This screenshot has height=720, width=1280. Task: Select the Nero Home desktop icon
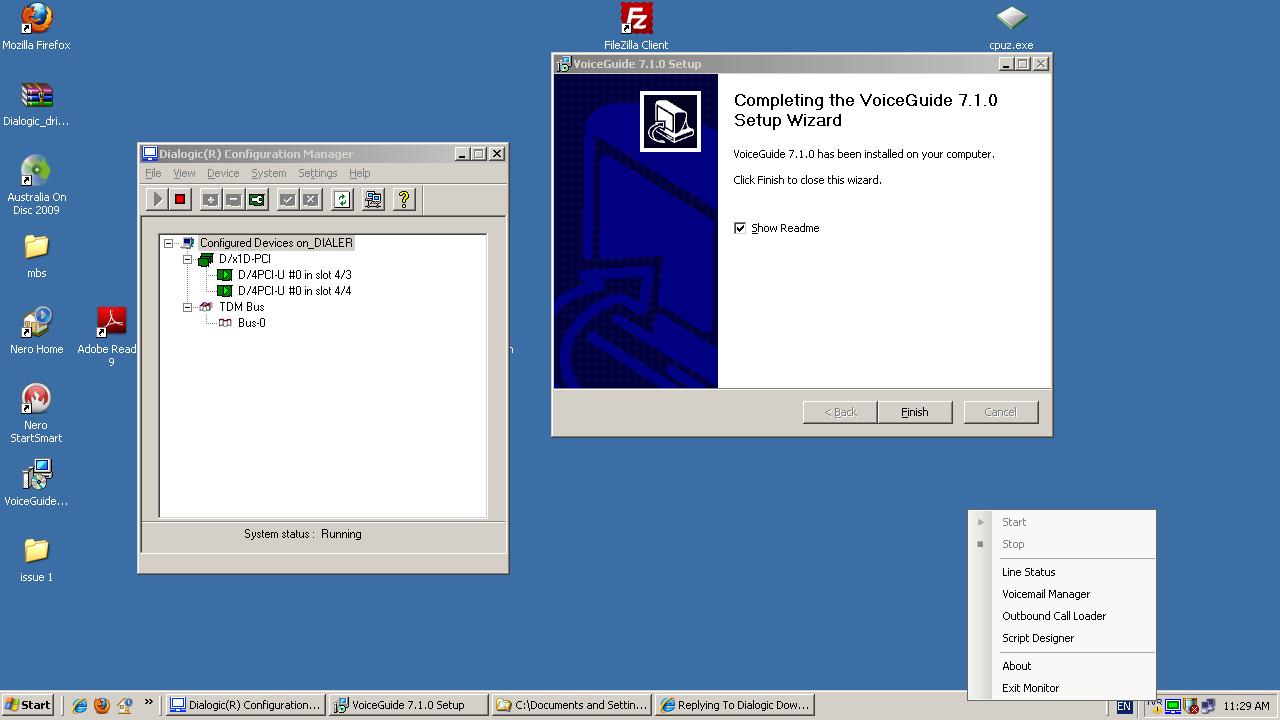36,332
